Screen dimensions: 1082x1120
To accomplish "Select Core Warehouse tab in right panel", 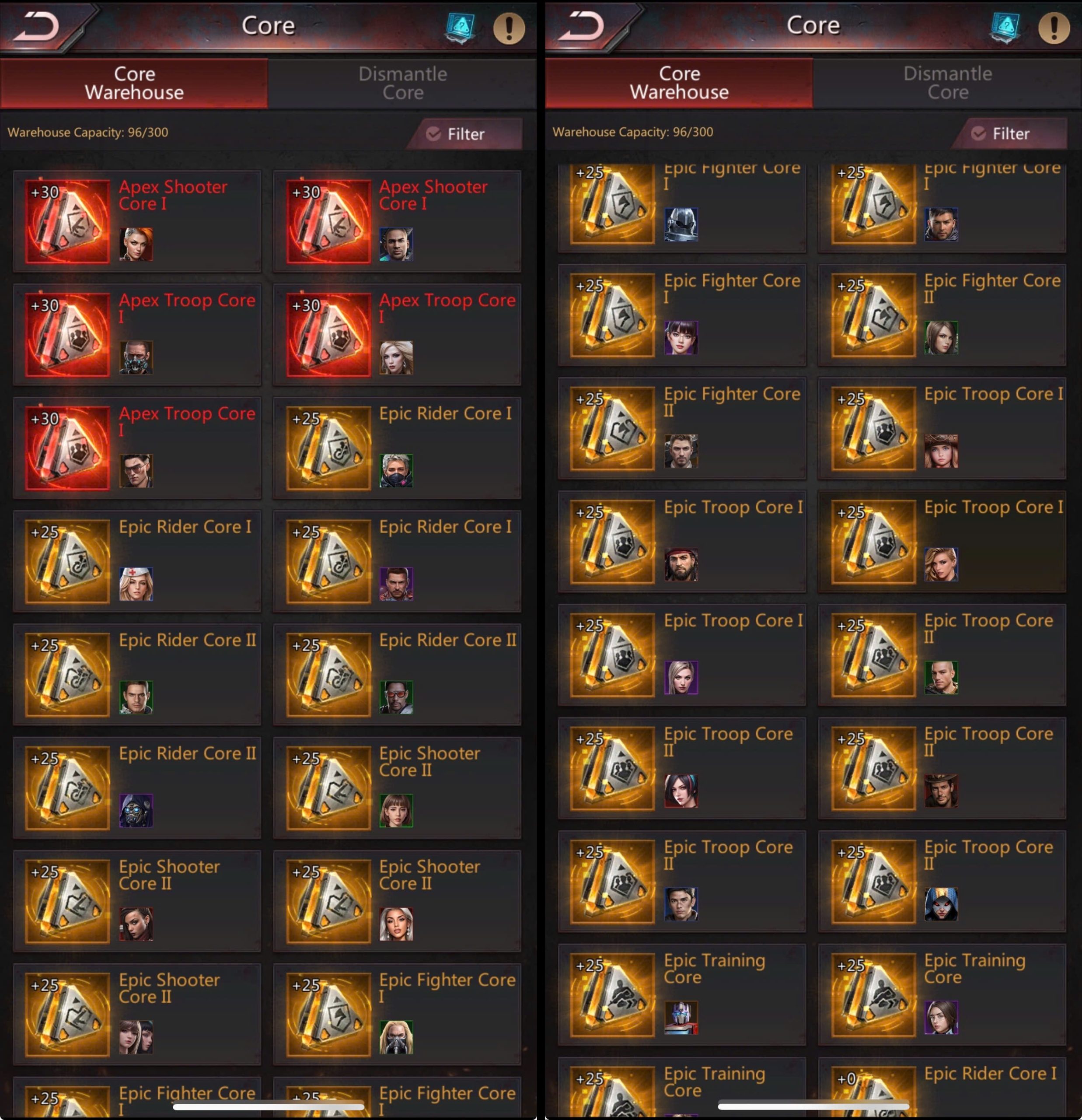I will (679, 83).
